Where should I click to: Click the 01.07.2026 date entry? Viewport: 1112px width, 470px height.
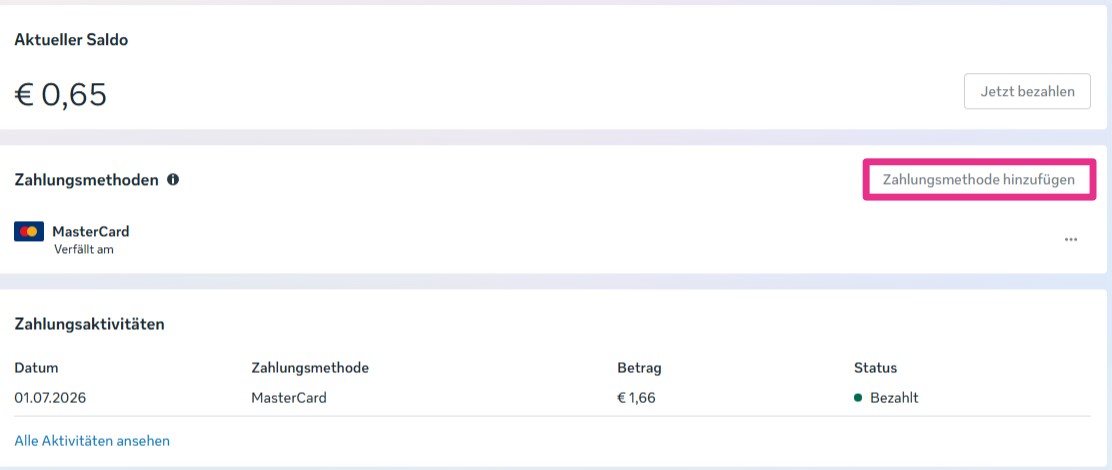pyautogui.click(x=50, y=398)
